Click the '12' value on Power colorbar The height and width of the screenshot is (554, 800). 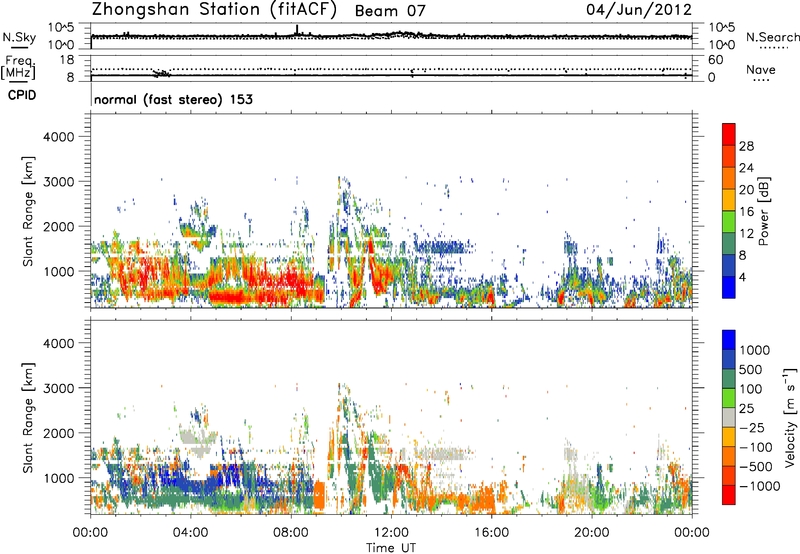[x=746, y=234]
